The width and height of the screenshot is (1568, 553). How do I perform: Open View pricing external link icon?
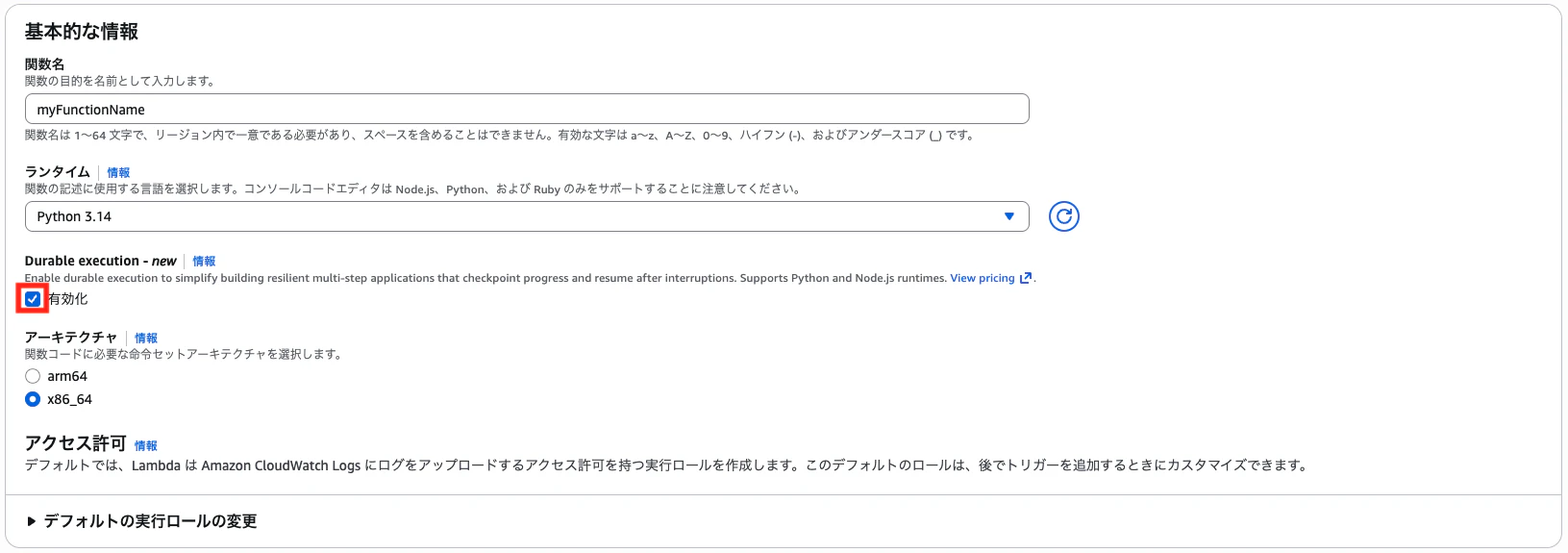pos(1026,278)
